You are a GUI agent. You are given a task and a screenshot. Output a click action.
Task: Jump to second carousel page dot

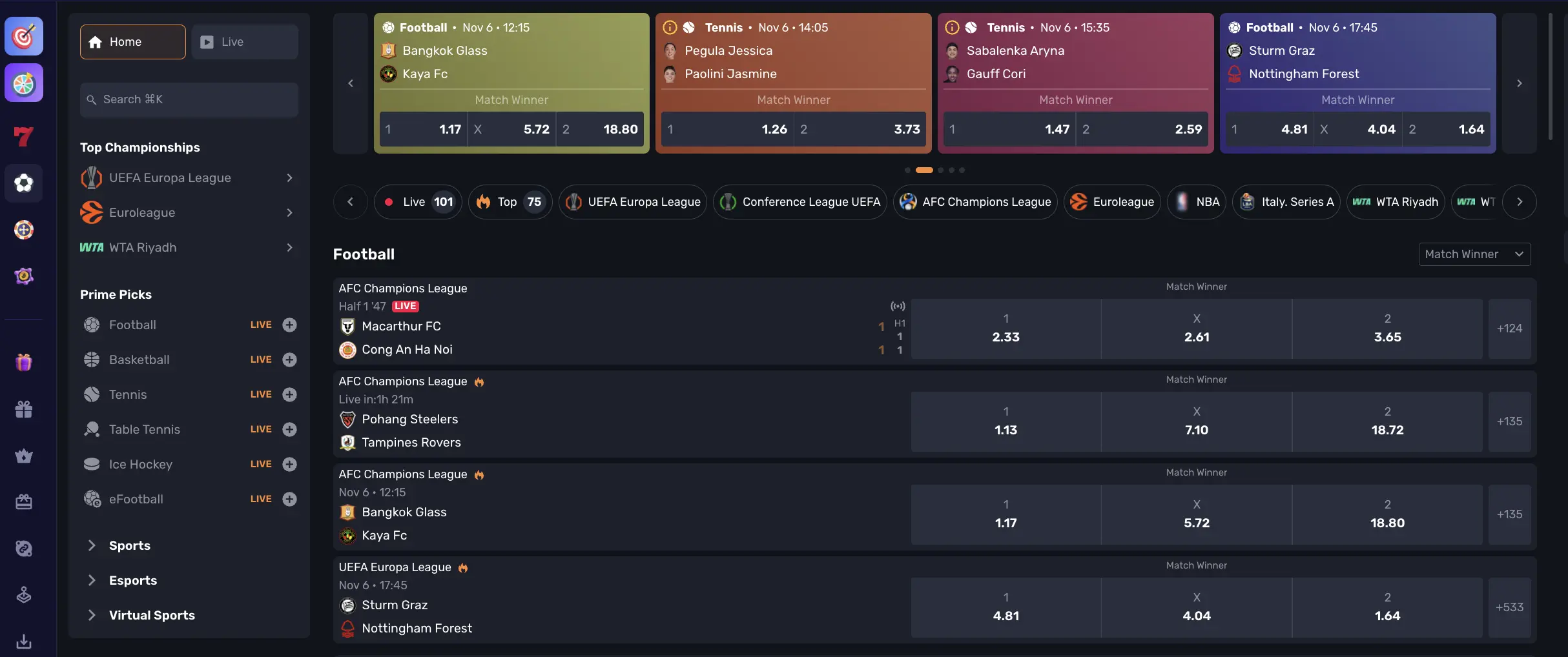(x=924, y=170)
